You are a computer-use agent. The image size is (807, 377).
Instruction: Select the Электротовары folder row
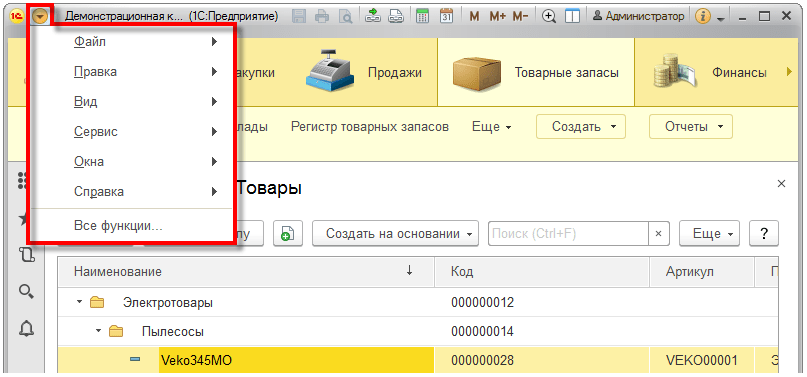417,302
